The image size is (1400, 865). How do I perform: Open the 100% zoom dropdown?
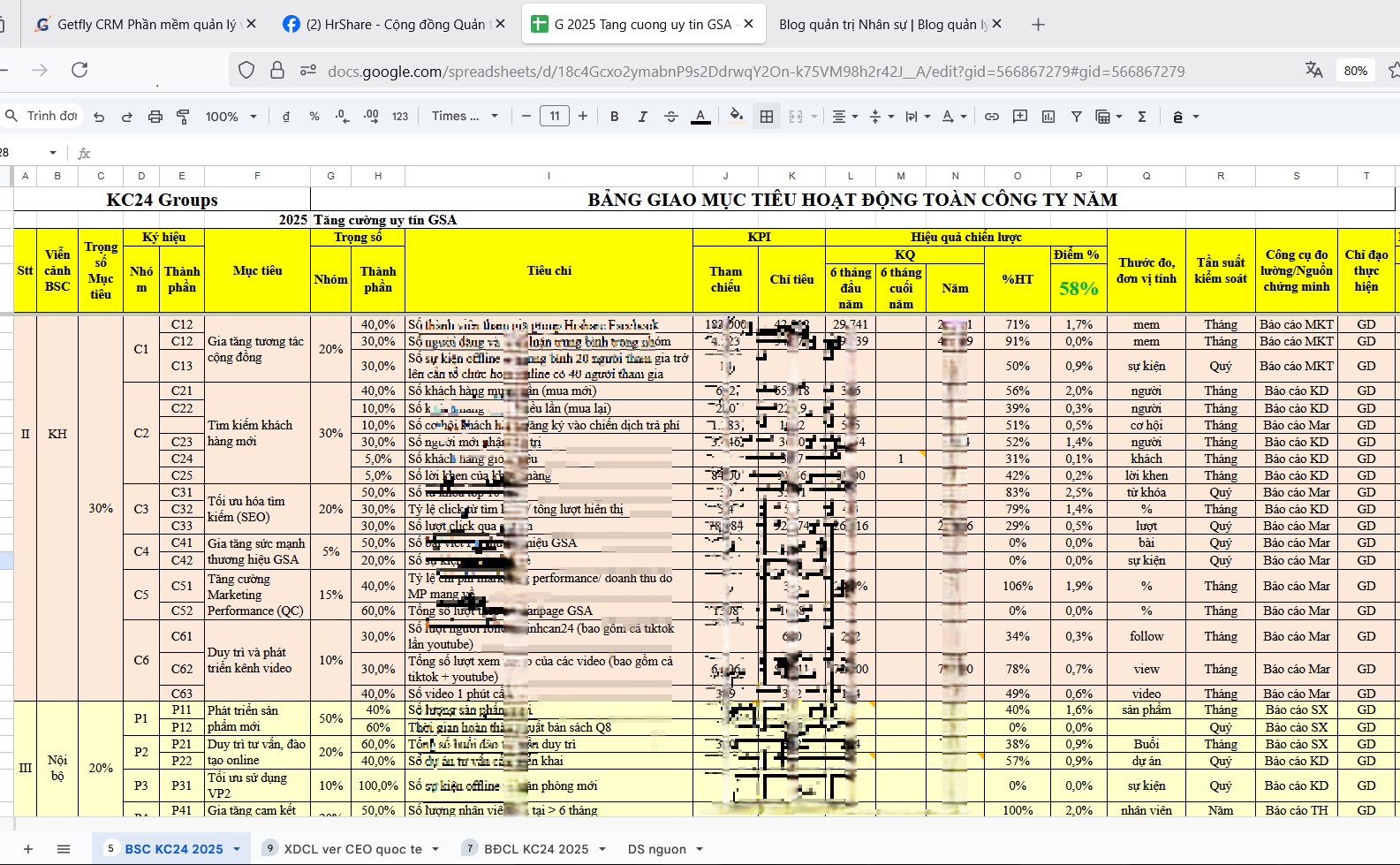[x=231, y=117]
